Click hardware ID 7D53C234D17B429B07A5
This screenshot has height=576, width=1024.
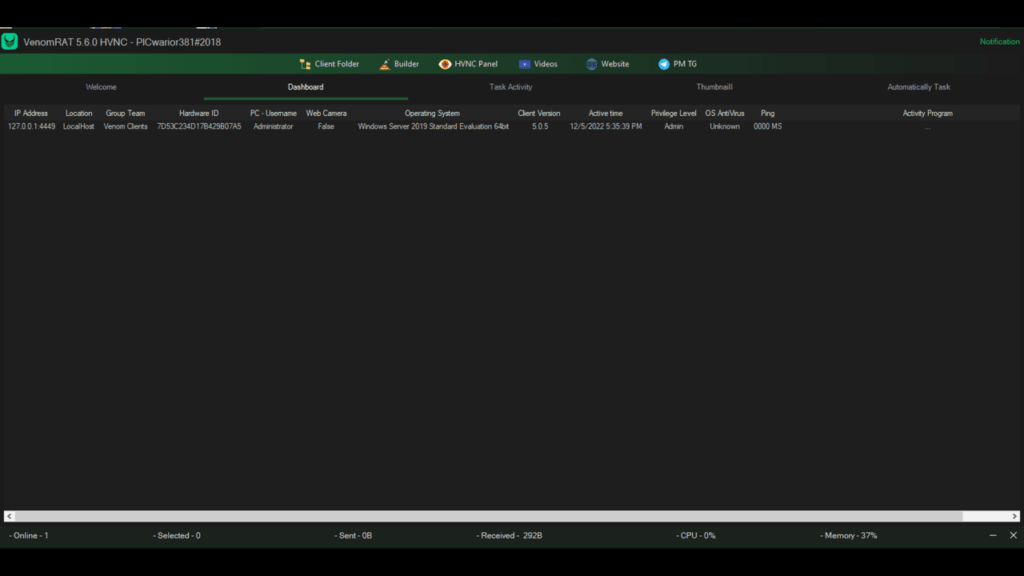coord(199,127)
